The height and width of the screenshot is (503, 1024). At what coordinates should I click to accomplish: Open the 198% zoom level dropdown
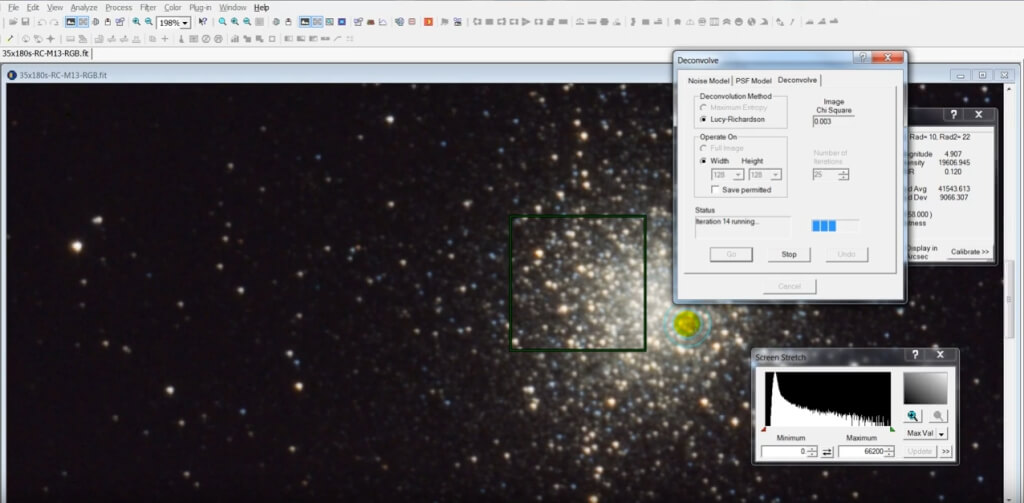coord(185,23)
